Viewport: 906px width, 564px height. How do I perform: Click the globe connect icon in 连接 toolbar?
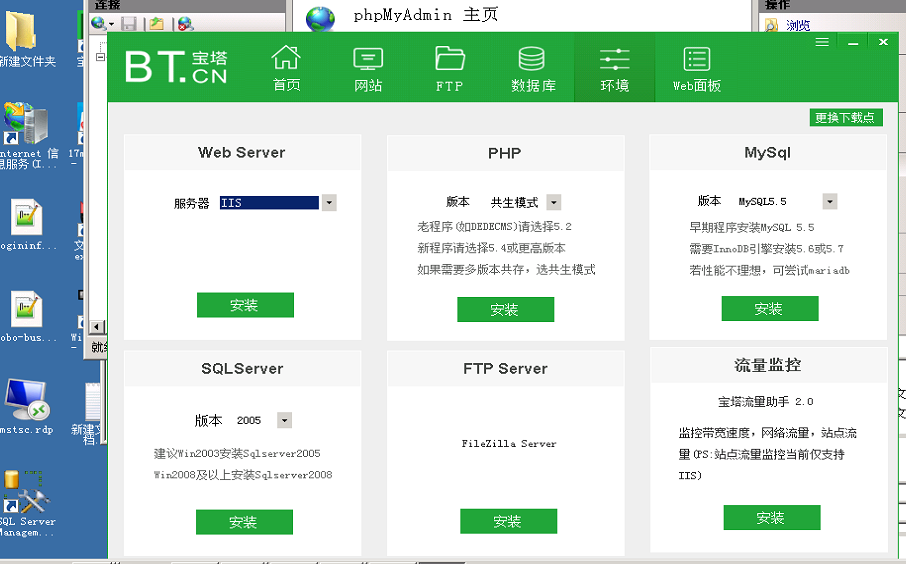click(98, 24)
